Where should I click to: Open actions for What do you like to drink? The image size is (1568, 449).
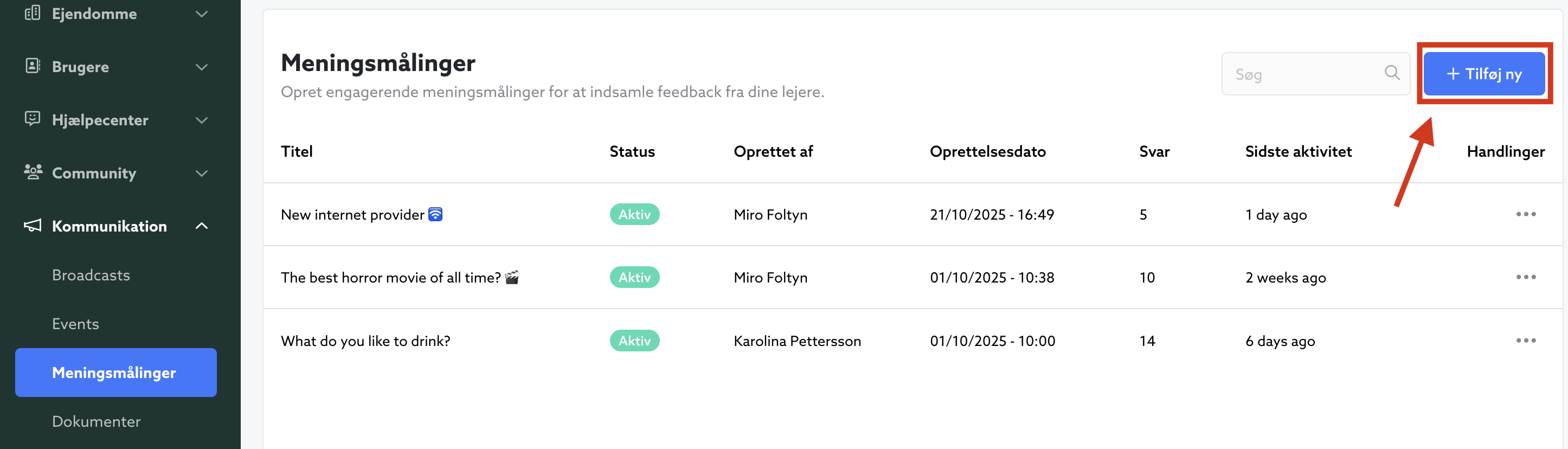(x=1525, y=341)
